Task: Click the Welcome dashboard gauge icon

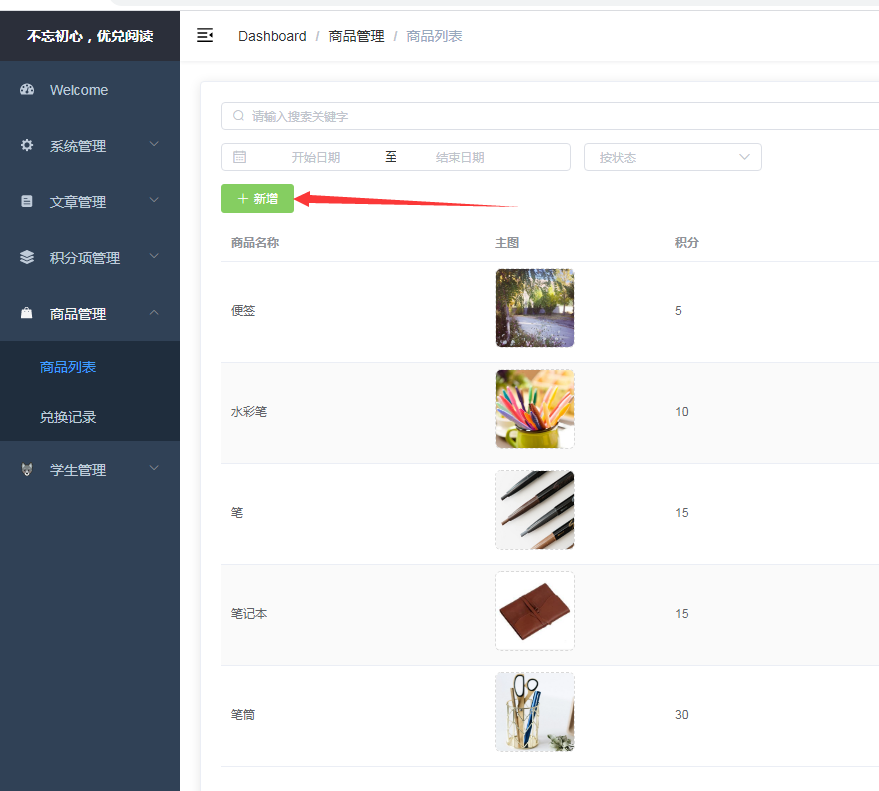Action: [x=27, y=89]
